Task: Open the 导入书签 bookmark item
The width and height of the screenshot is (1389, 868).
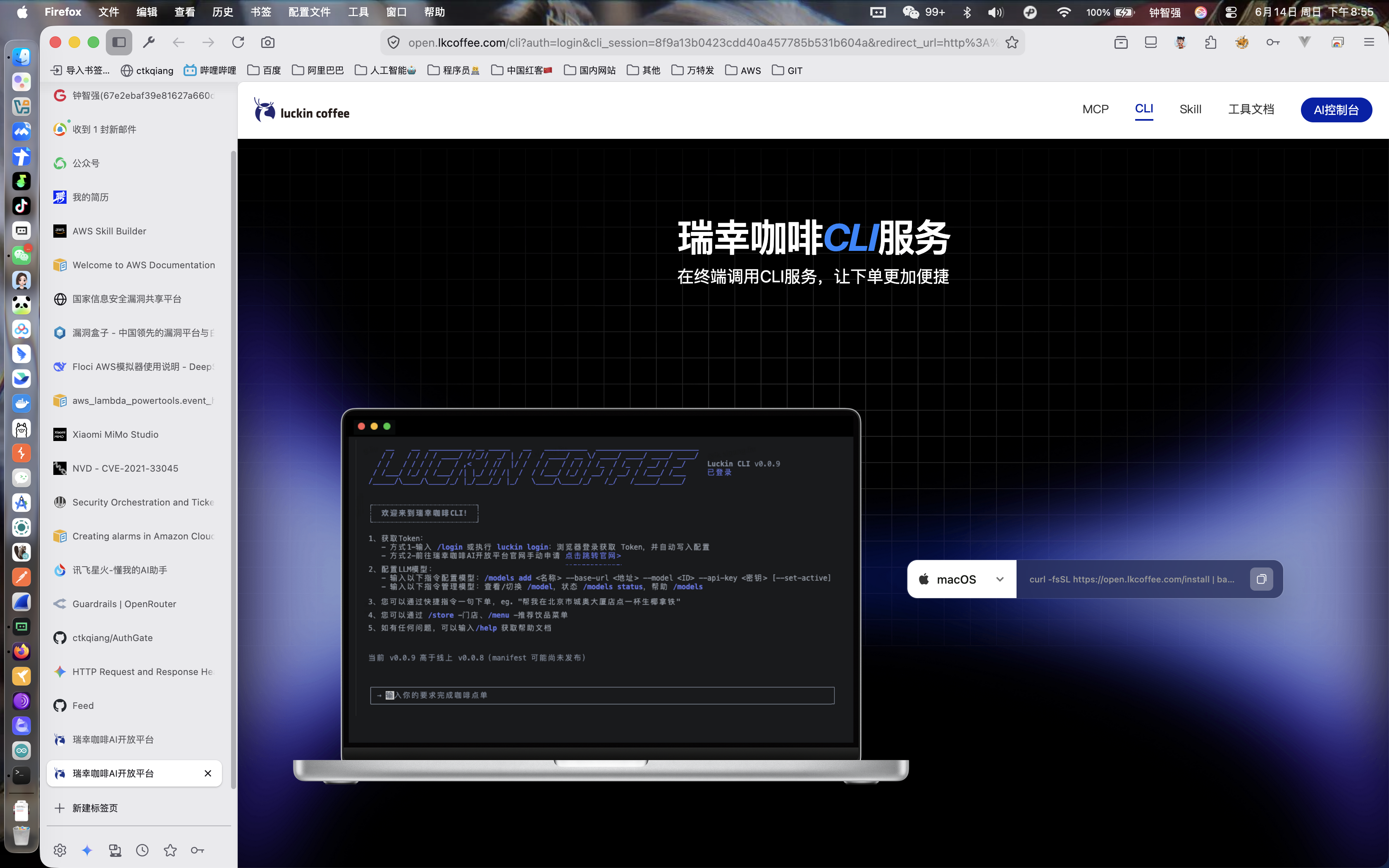Action: click(80, 70)
